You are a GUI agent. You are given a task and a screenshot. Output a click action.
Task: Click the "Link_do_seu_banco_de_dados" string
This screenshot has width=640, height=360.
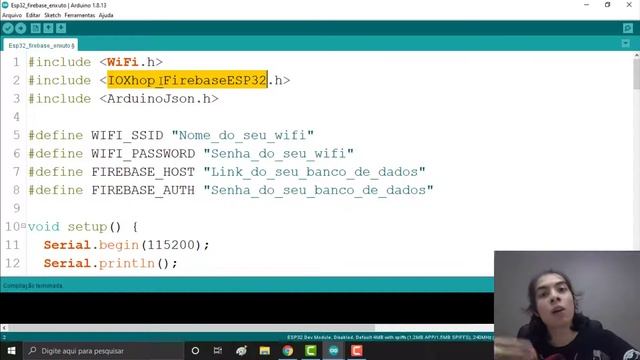(x=314, y=172)
